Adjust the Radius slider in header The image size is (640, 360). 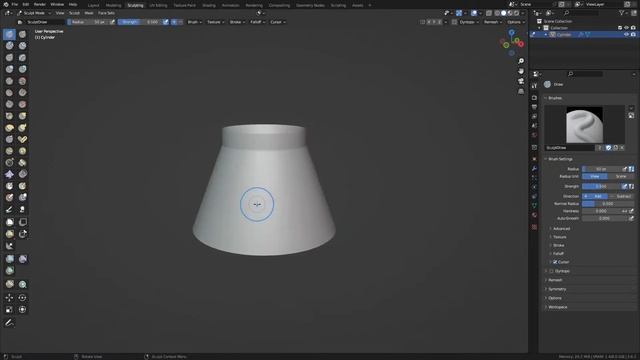89,22
